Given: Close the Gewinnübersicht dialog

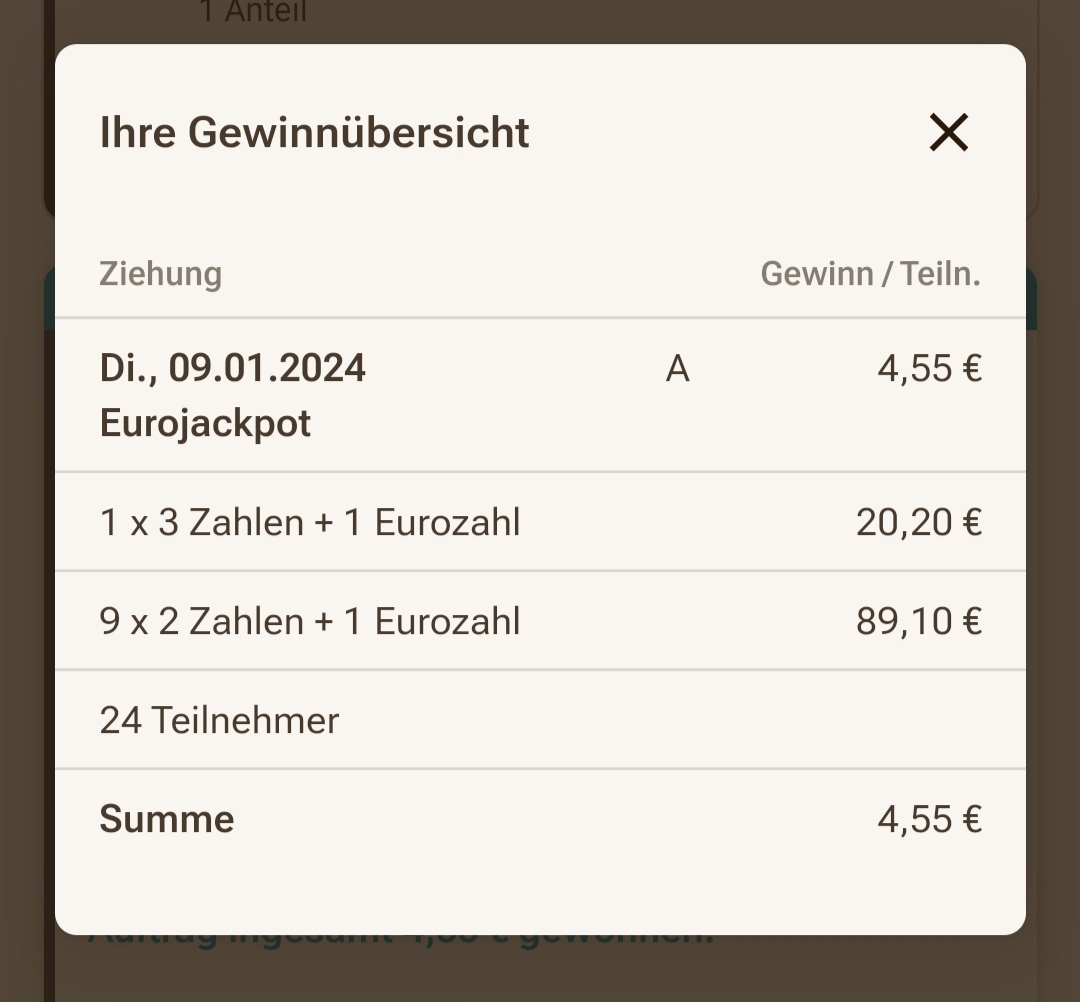Looking at the screenshot, I should pos(948,132).
